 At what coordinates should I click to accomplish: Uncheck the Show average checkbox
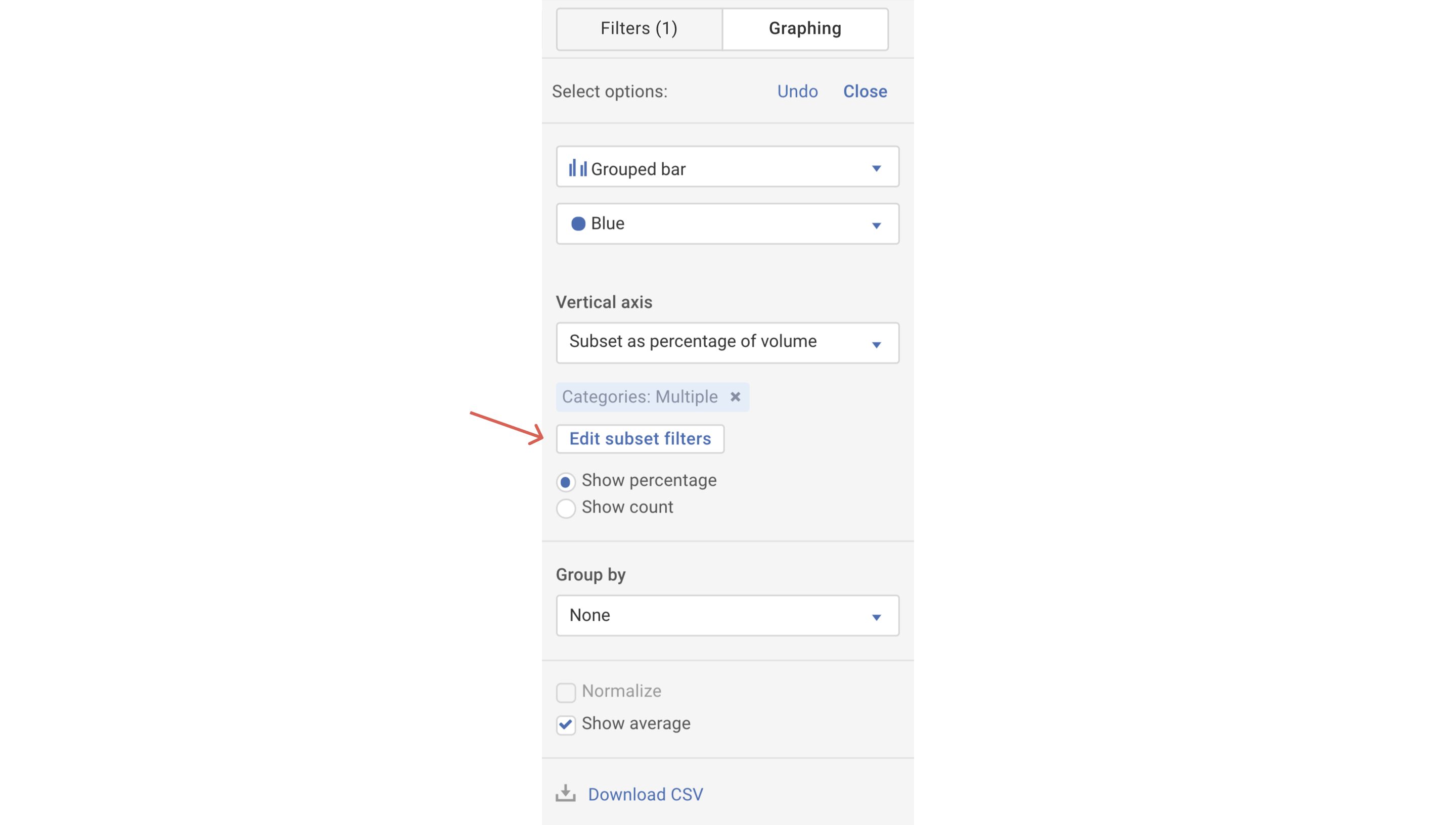click(565, 724)
